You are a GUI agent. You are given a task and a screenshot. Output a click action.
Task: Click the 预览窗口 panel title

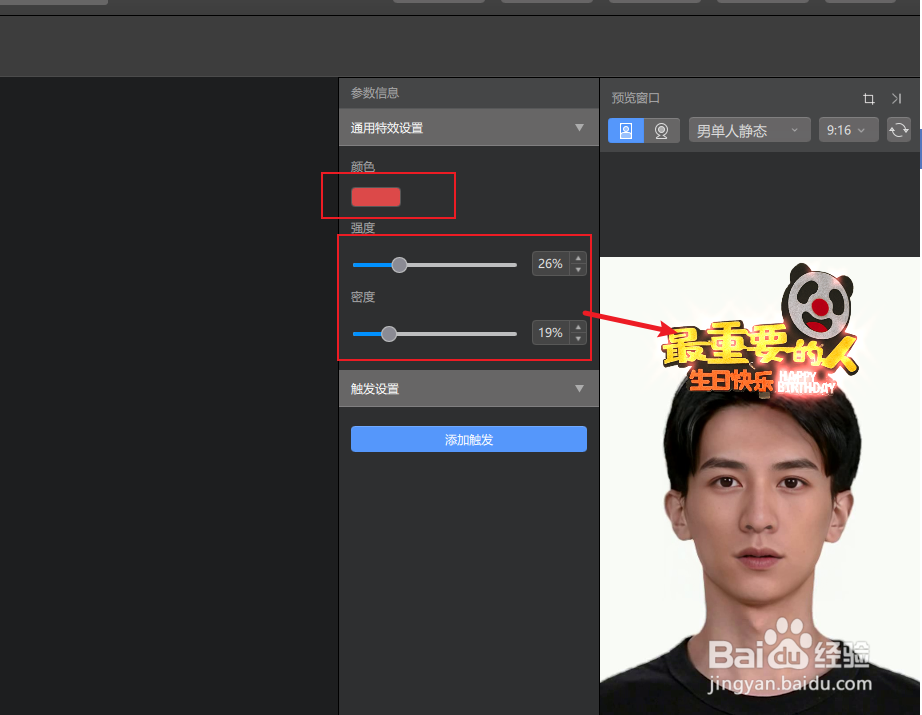(636, 98)
